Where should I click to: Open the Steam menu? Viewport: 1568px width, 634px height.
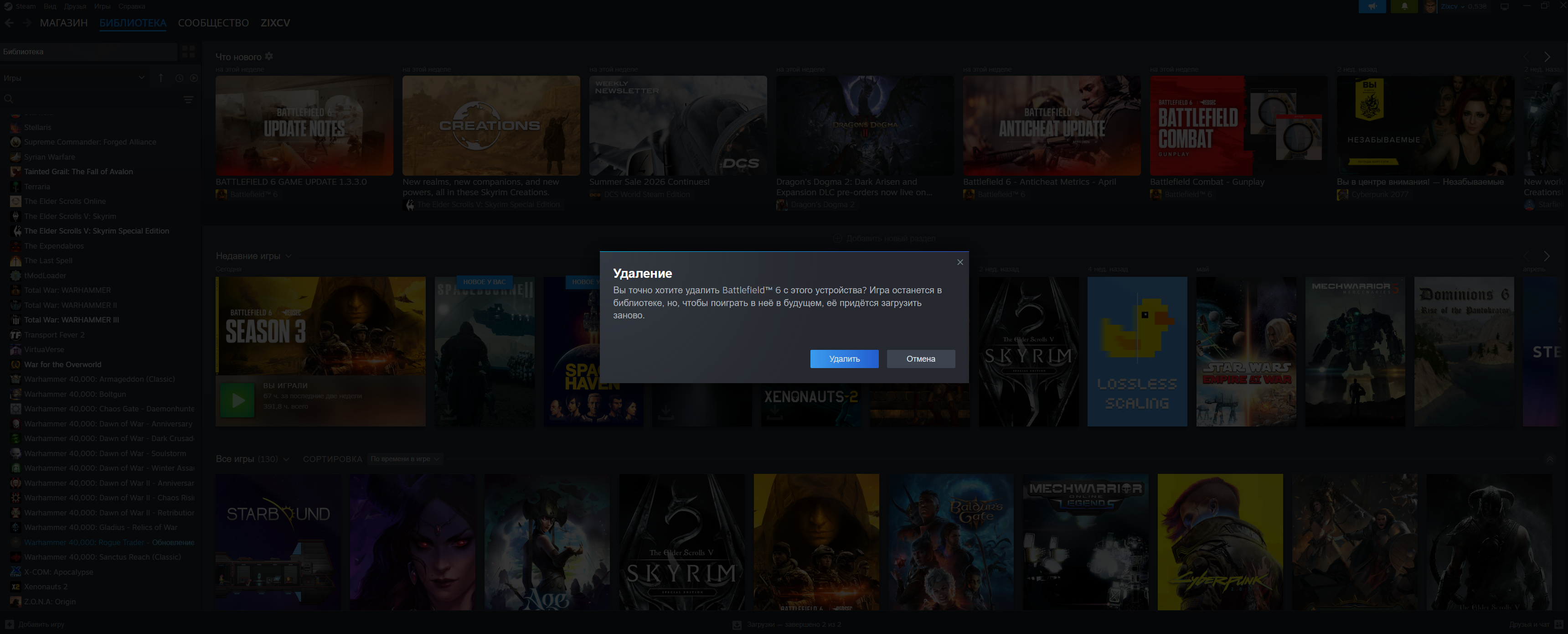[26, 6]
